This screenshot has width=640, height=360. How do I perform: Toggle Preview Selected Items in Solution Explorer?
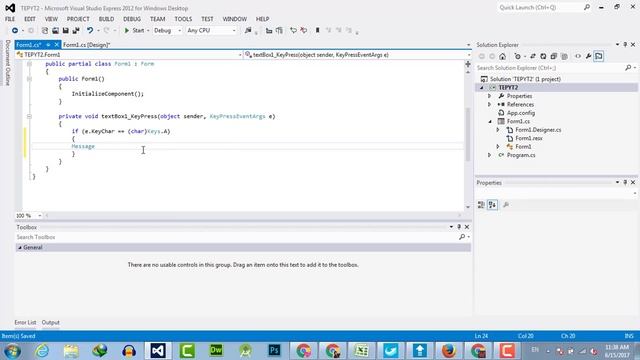[x=599, y=56]
